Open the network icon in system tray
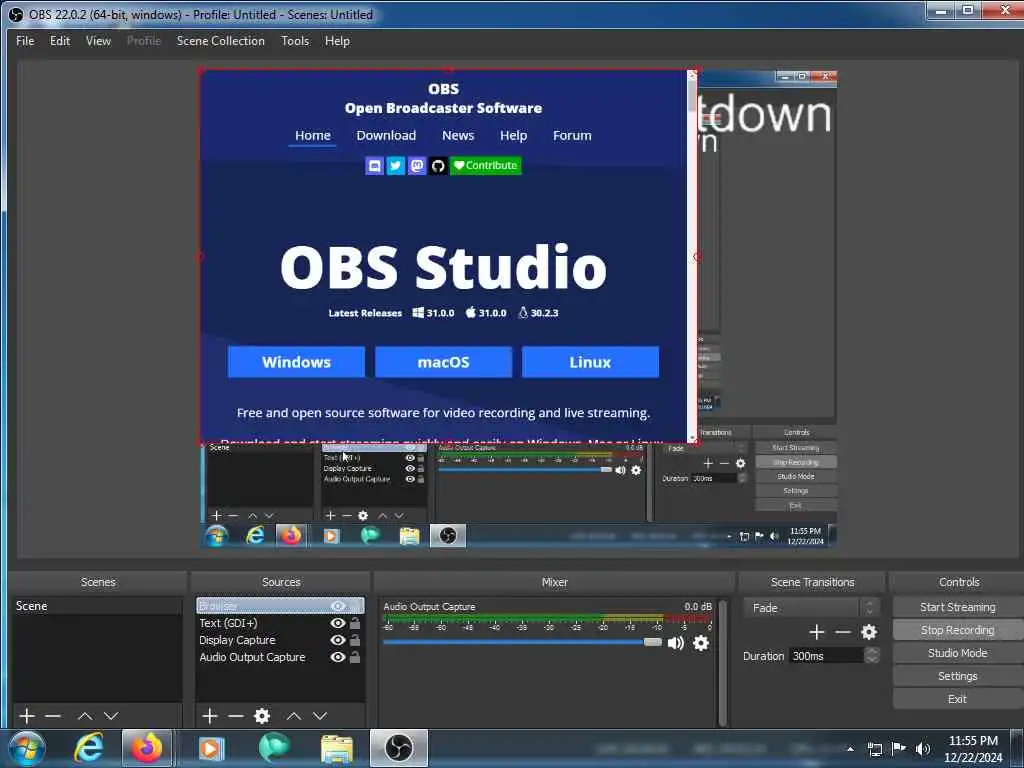 [x=874, y=749]
